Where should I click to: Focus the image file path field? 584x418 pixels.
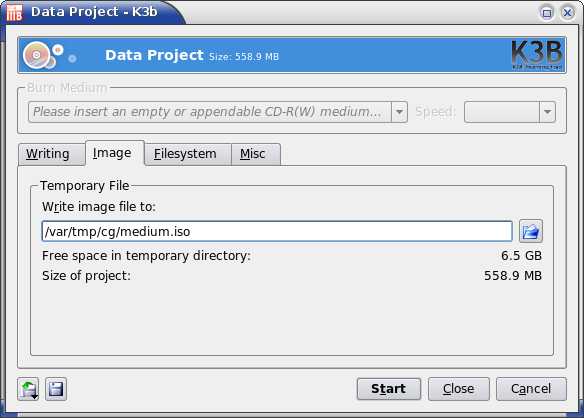click(277, 231)
